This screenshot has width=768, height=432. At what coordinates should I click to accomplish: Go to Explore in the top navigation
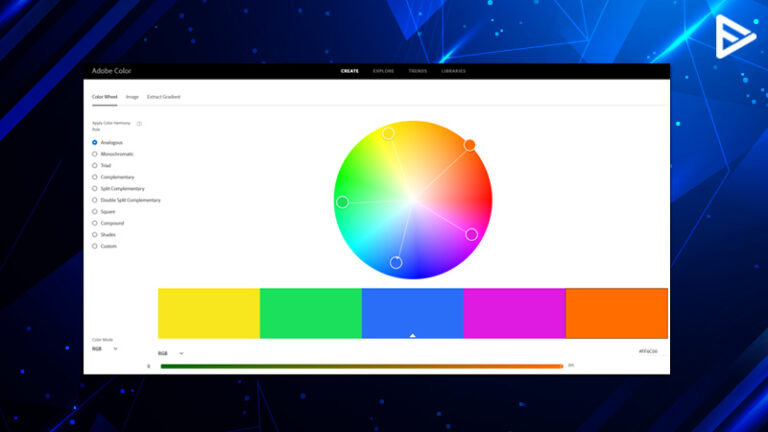pos(383,71)
